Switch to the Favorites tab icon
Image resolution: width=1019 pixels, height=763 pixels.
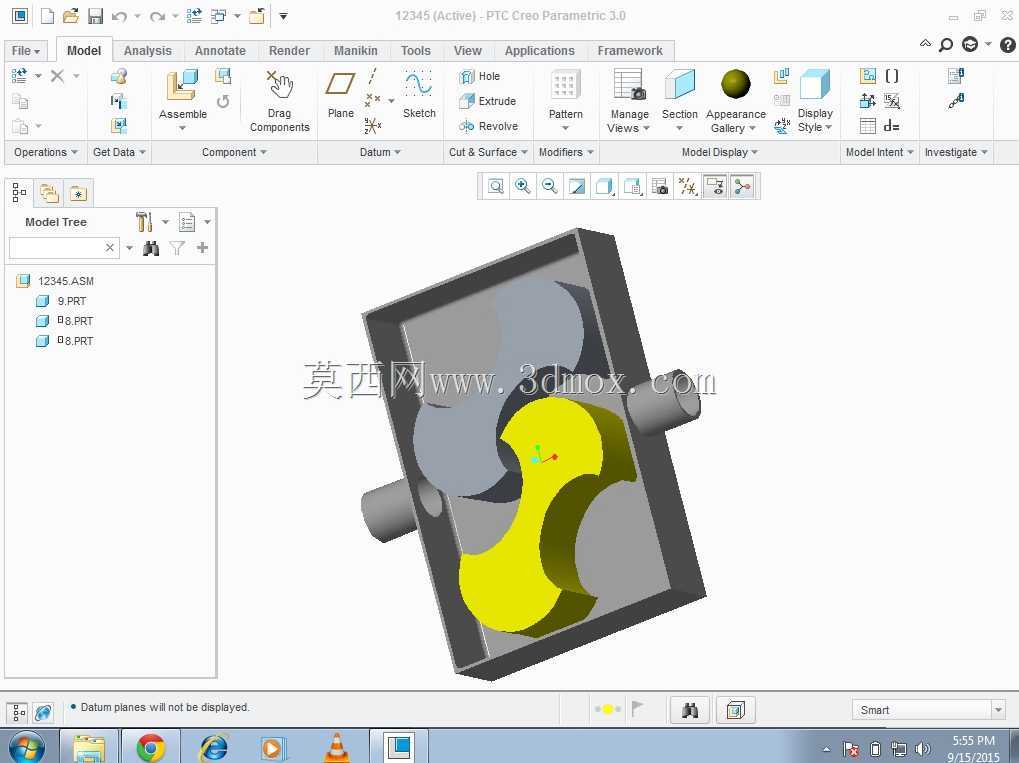coord(78,193)
